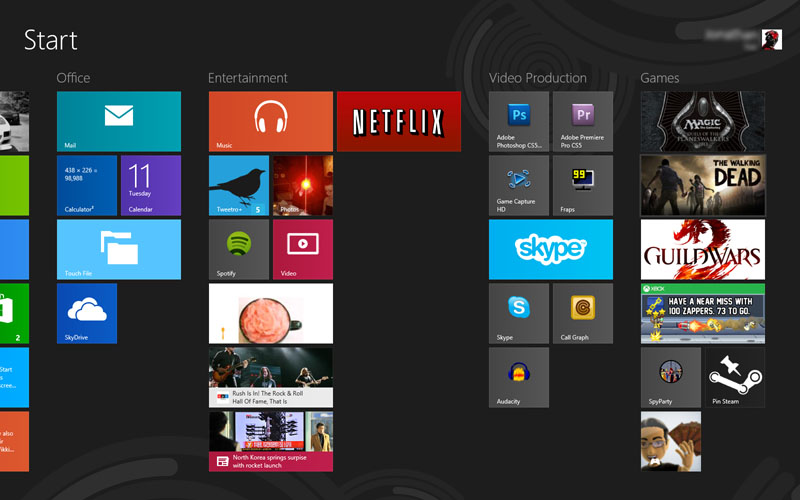Image resolution: width=800 pixels, height=500 pixels.
Task: Open the Call Graph tile
Action: [x=582, y=313]
